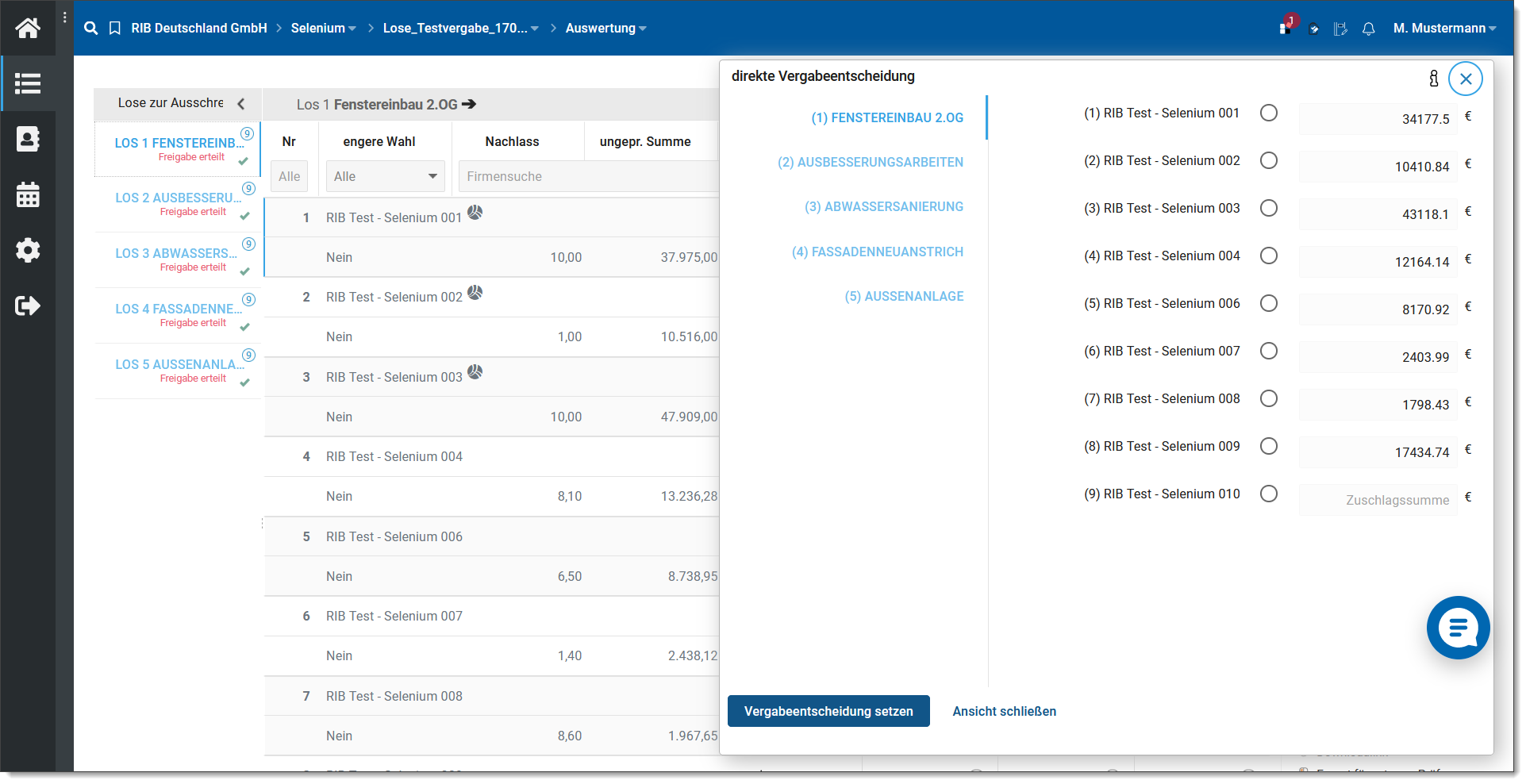Click row RIB Test - Selenium 004 in table
Viewport: 1526px width, 784px height.
[x=491, y=456]
